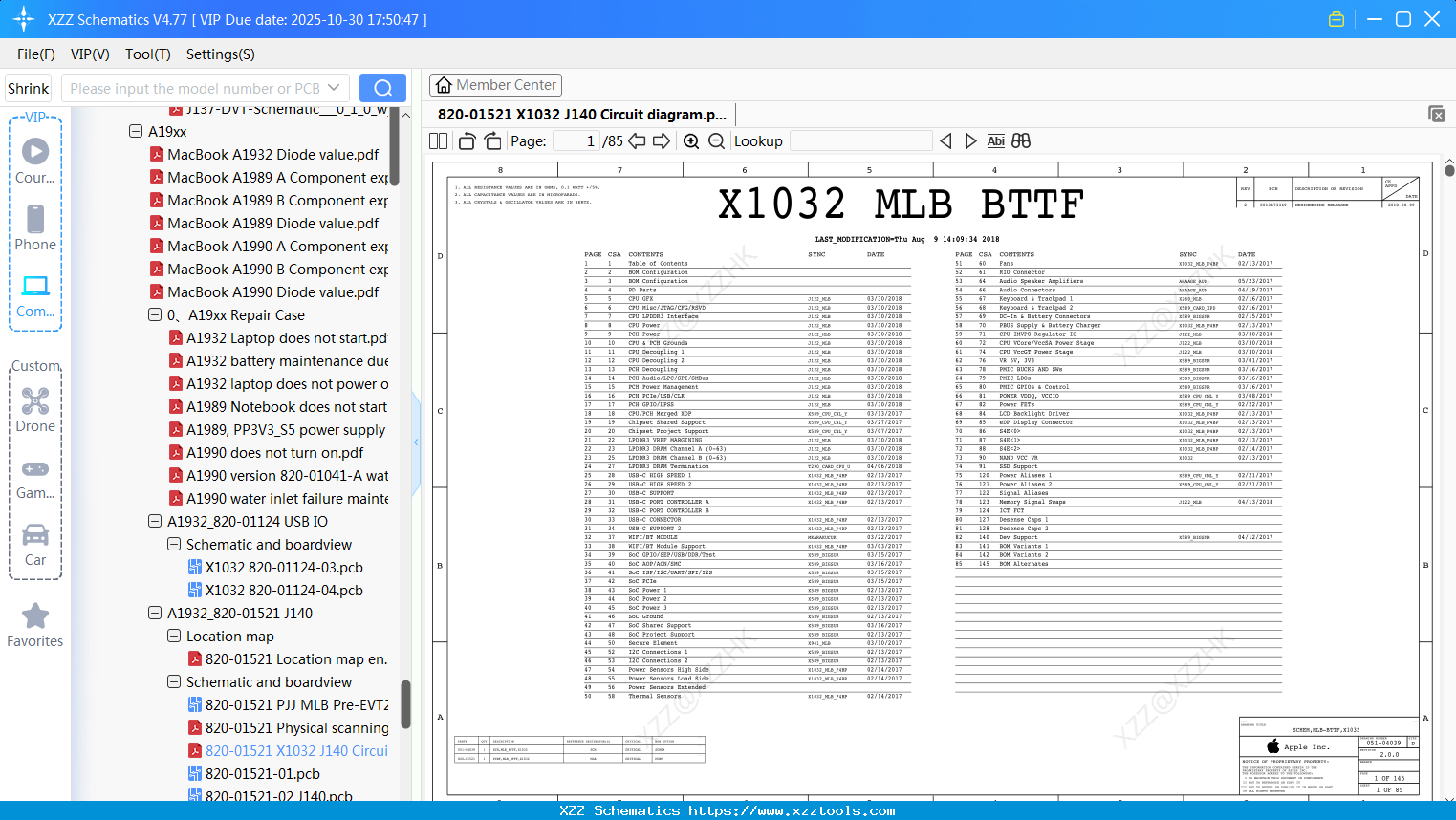Click the Member Center house icon
Viewport: 1456px width, 820px height.
[444, 85]
